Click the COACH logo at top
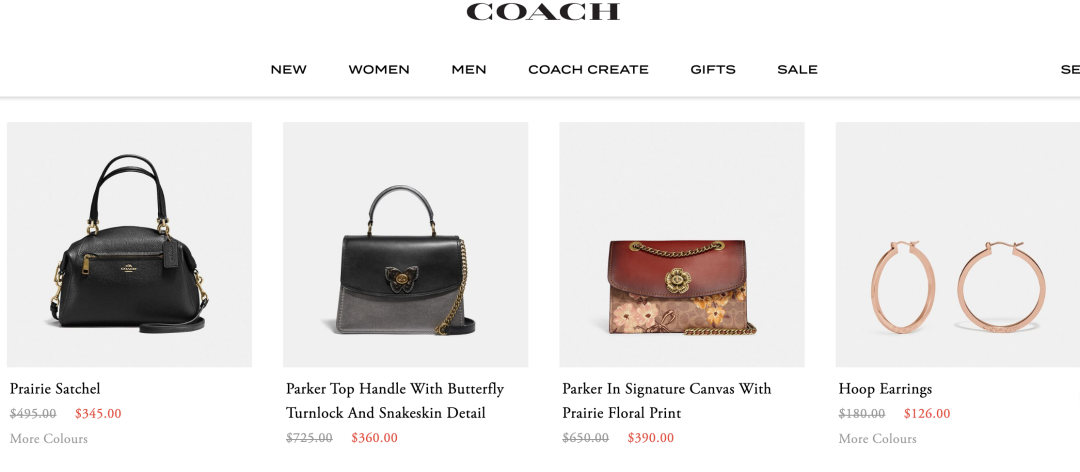 click(543, 12)
